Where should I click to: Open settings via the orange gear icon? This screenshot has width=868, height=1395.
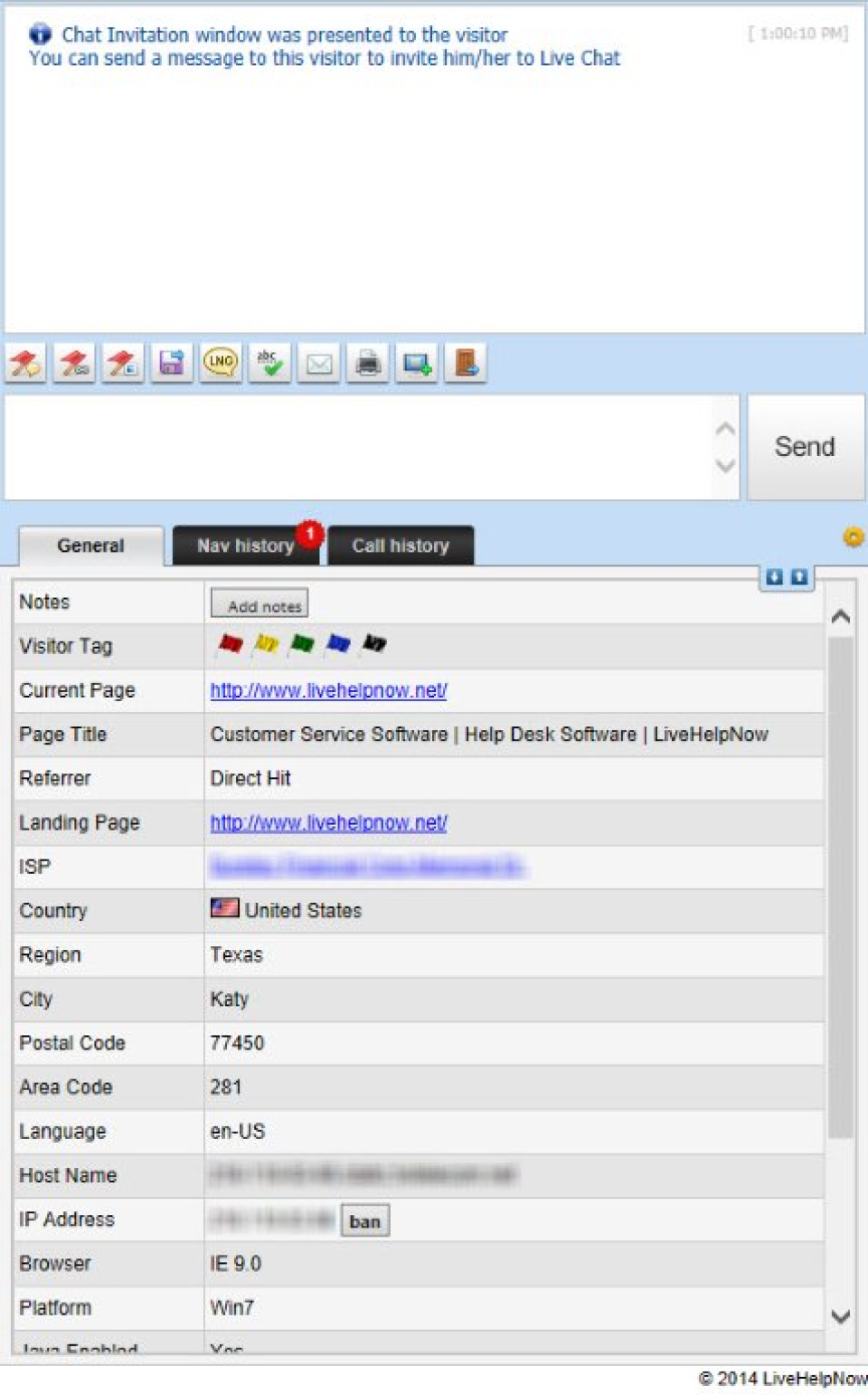tap(853, 537)
